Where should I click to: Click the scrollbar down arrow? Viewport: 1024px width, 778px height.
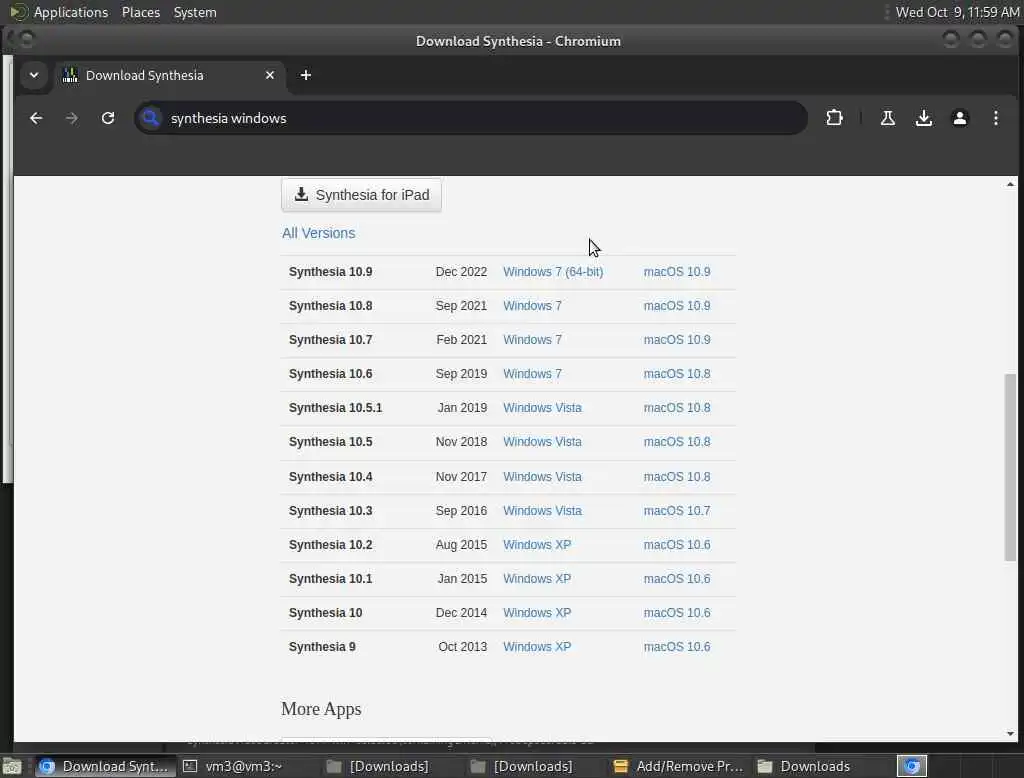(x=1010, y=734)
